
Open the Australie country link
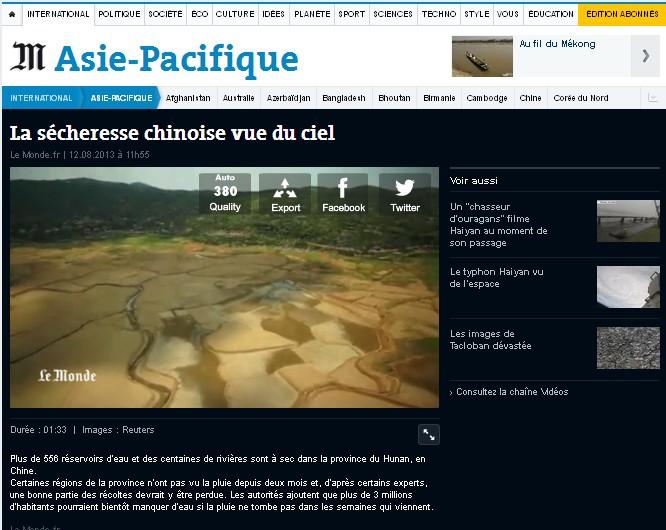coord(238,98)
